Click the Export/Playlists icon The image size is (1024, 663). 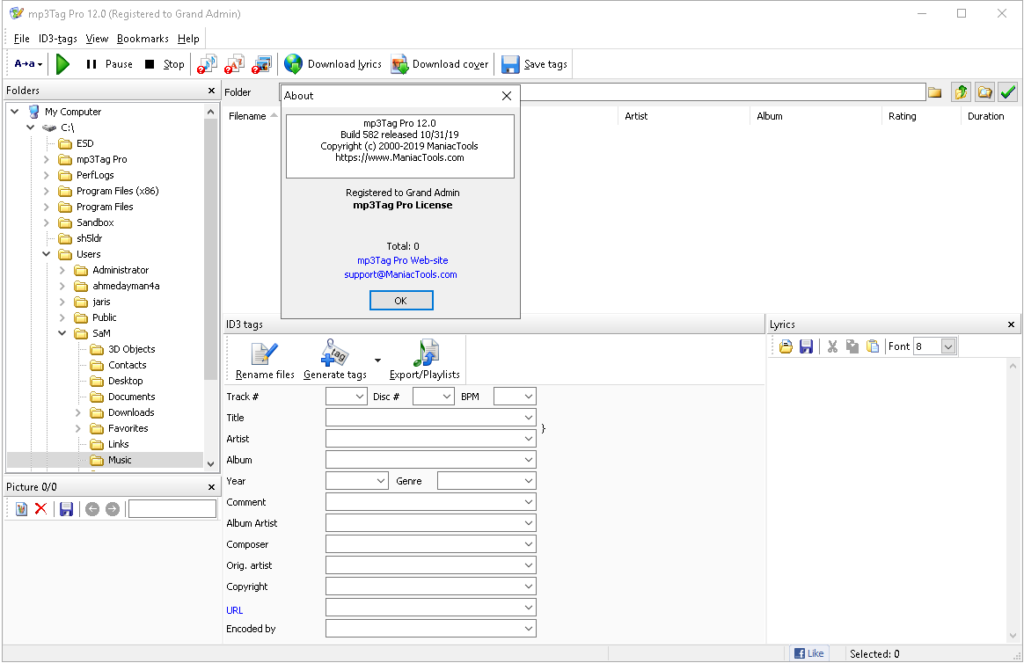pyautogui.click(x=427, y=352)
